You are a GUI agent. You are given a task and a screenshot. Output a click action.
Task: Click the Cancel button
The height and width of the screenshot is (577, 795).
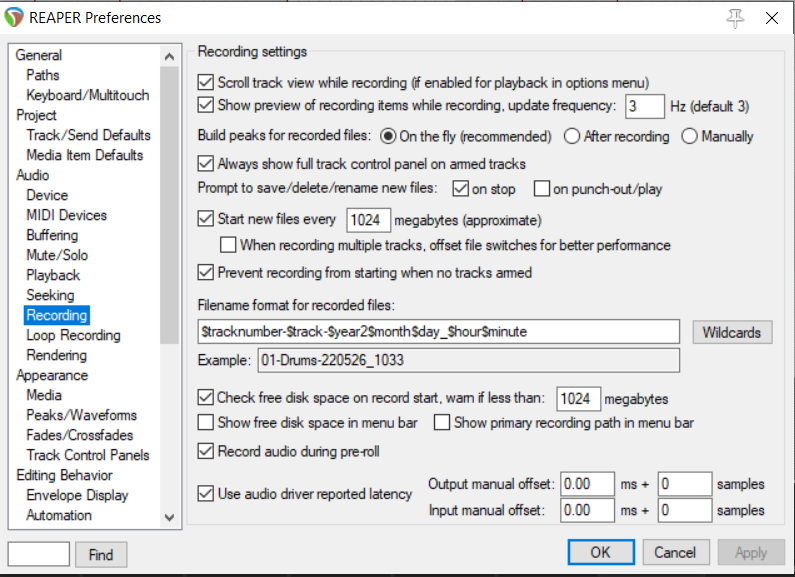click(x=675, y=552)
